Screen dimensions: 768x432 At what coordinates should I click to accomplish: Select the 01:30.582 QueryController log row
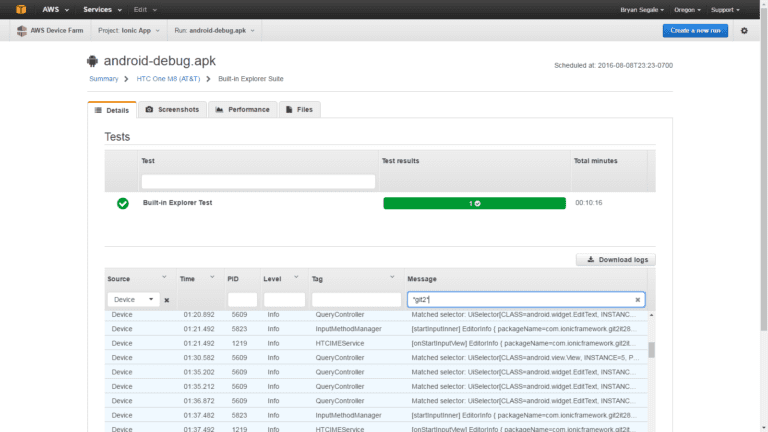click(376, 358)
